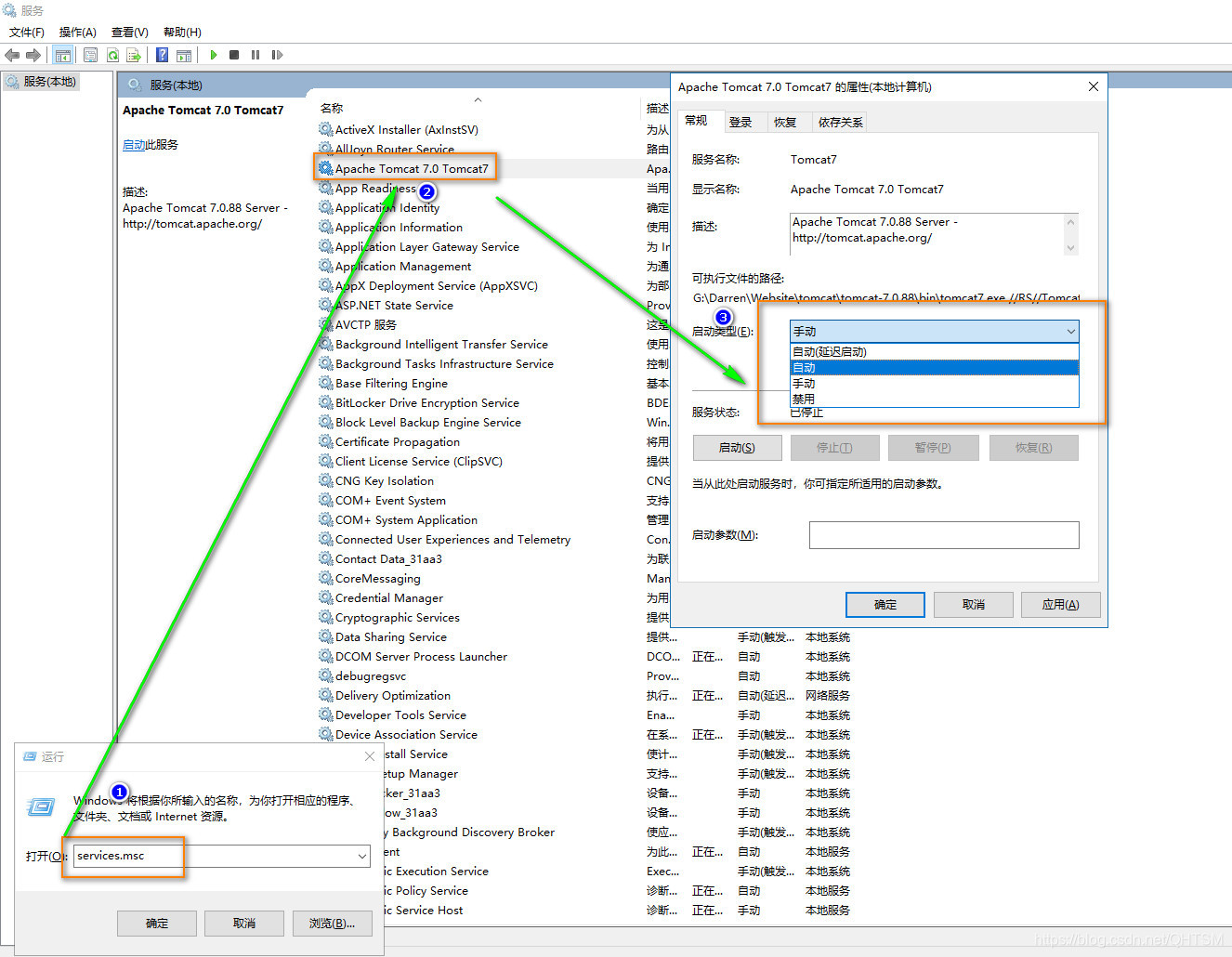Select Connected User Experiences and Telemetry row
This screenshot has width=1232, height=957.
tap(452, 539)
